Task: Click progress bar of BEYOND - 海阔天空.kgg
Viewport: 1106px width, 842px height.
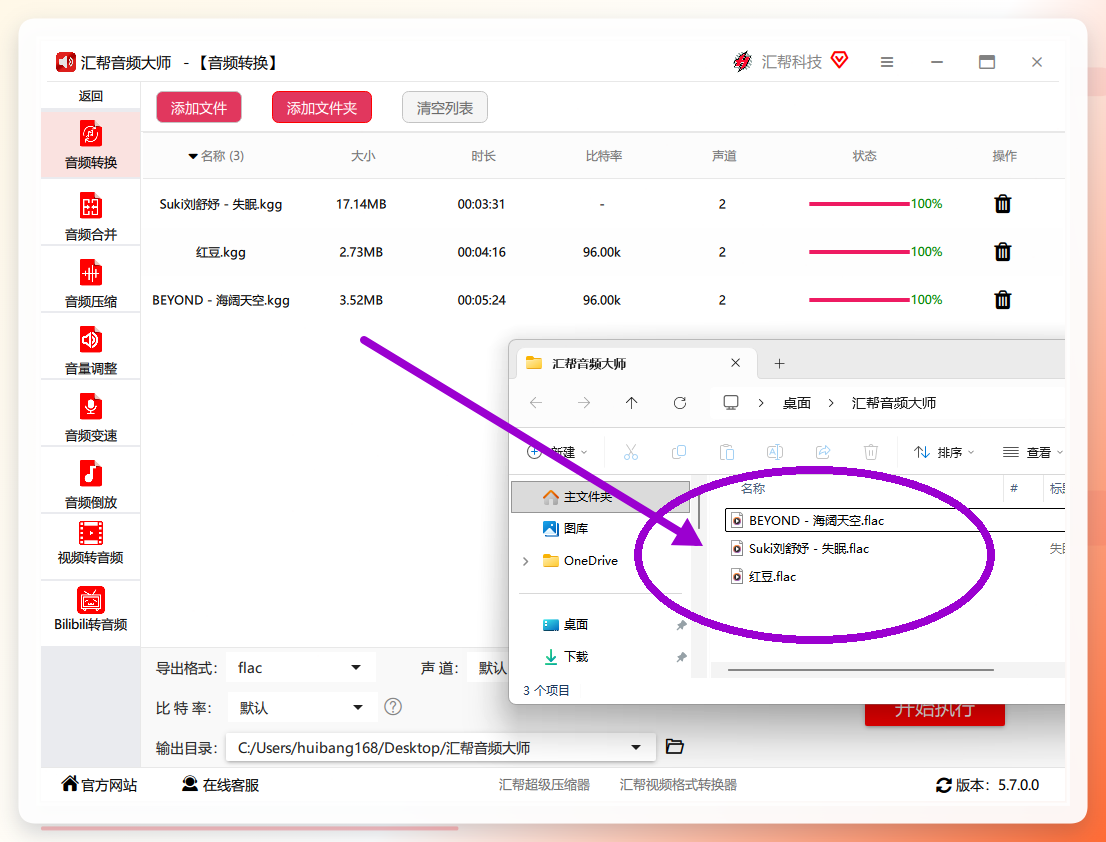Action: (x=859, y=300)
